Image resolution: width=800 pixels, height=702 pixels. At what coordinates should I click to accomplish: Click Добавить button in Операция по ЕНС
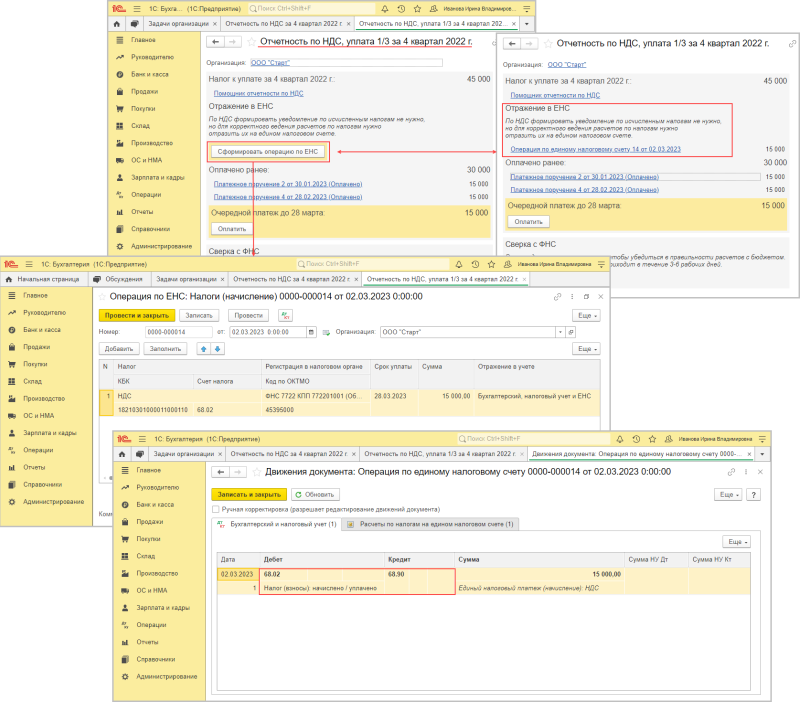pyautogui.click(x=119, y=349)
